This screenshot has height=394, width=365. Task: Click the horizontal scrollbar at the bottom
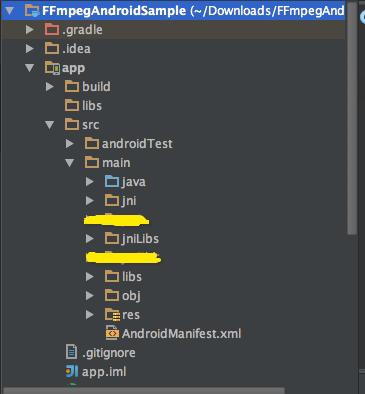coord(144,391)
